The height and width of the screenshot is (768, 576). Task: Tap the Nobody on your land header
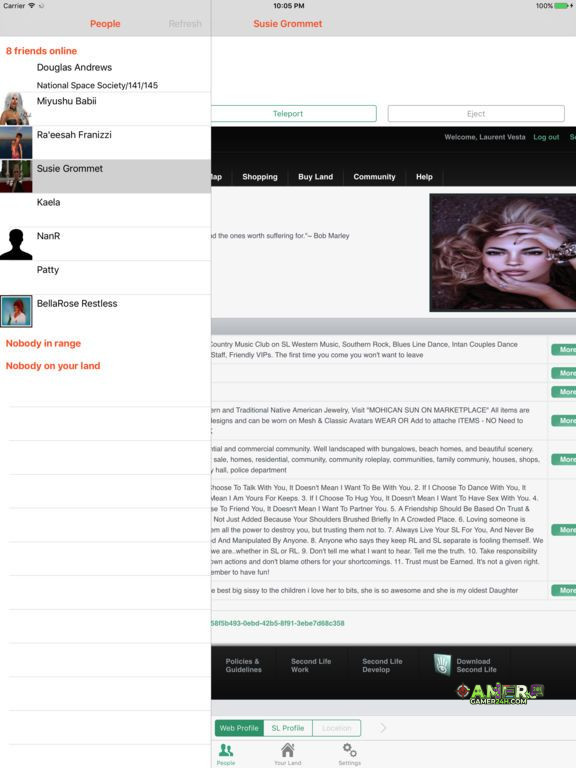click(53, 366)
